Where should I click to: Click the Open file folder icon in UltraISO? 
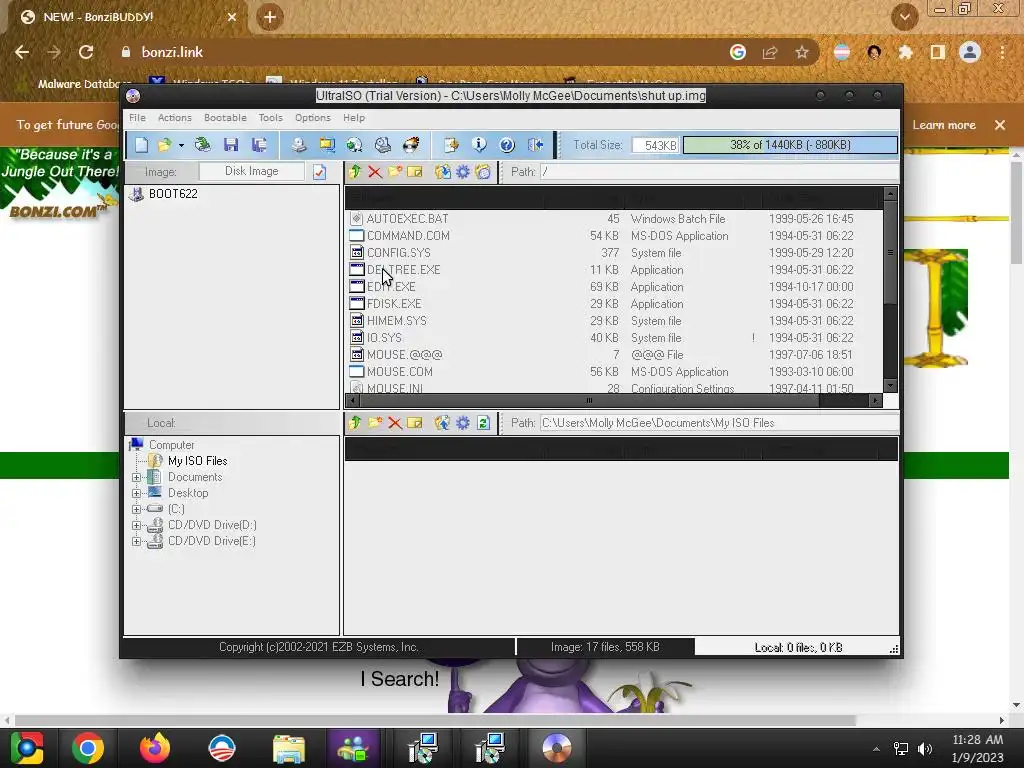165,145
